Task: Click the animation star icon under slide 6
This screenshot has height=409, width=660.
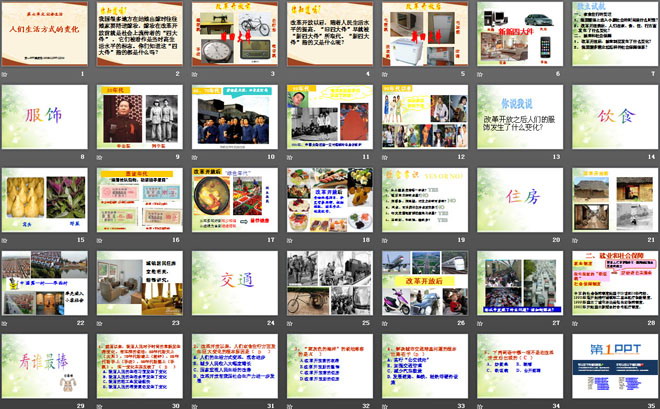Action: (x=480, y=74)
